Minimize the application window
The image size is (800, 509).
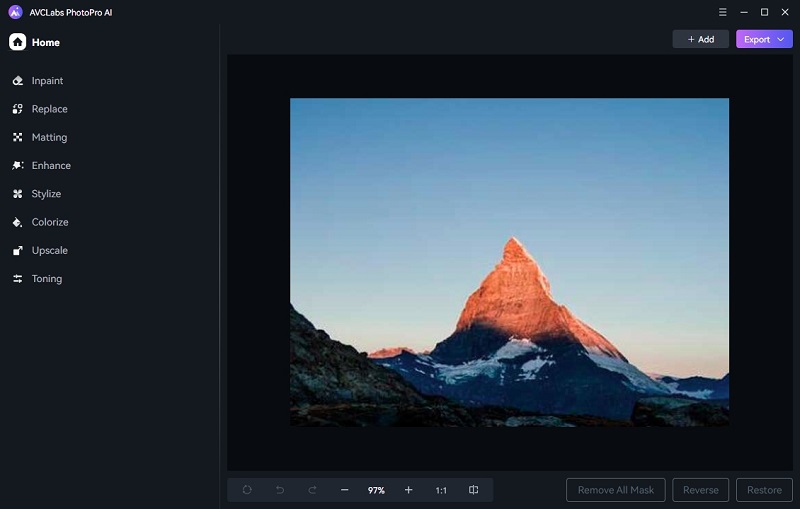[744, 12]
